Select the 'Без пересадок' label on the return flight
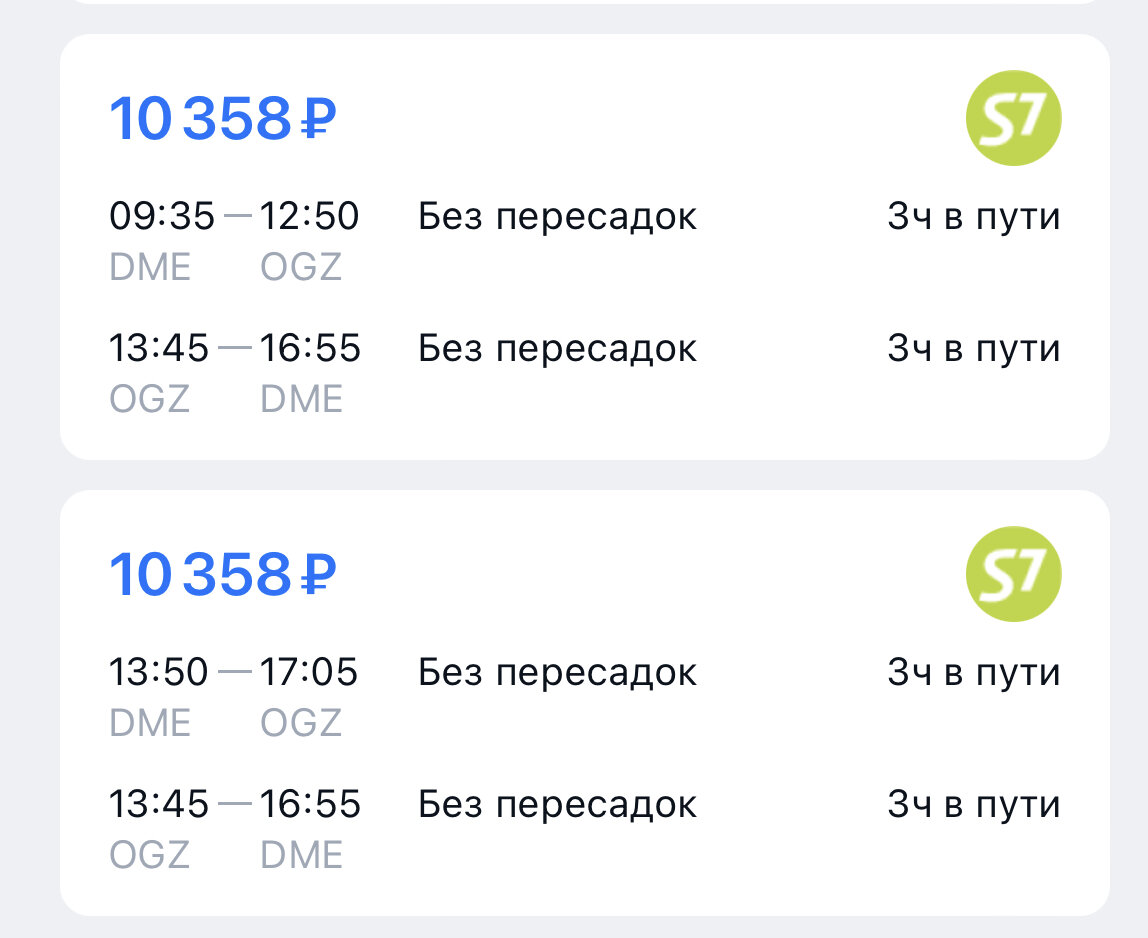 pyautogui.click(x=557, y=347)
